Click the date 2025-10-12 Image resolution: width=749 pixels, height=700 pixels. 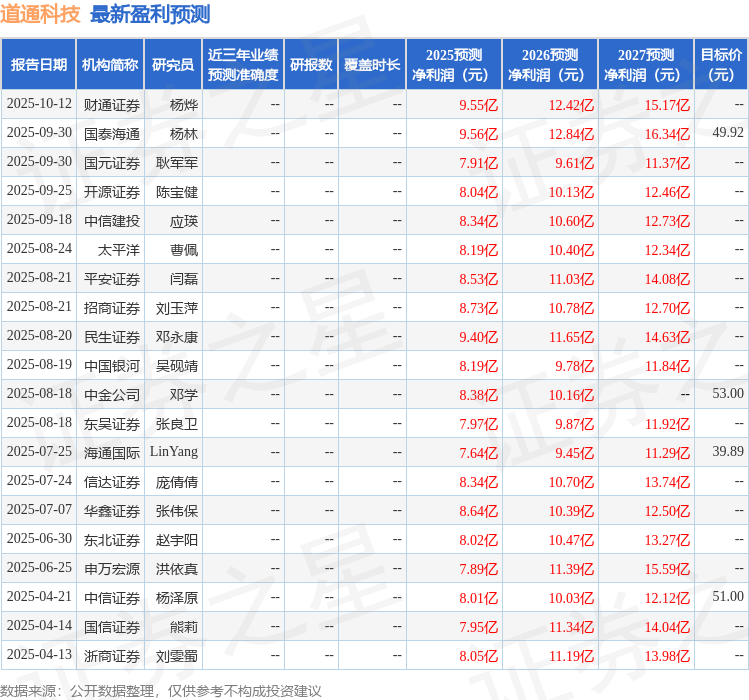pos(39,104)
